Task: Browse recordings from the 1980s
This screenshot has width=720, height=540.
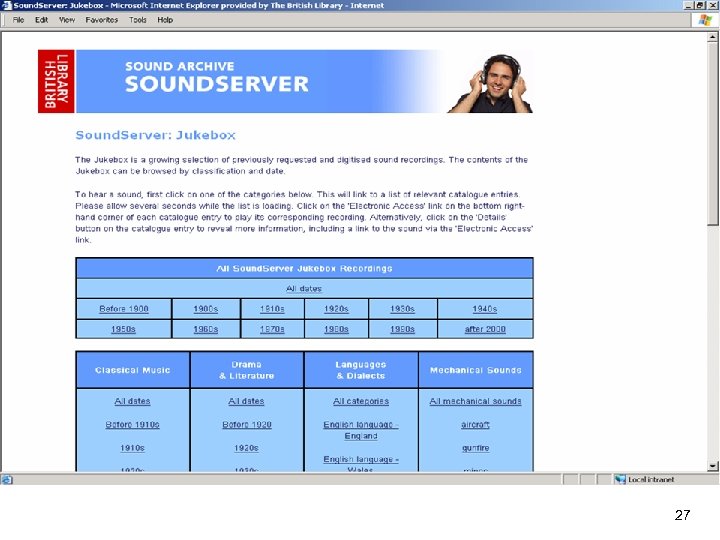Action: (336, 329)
